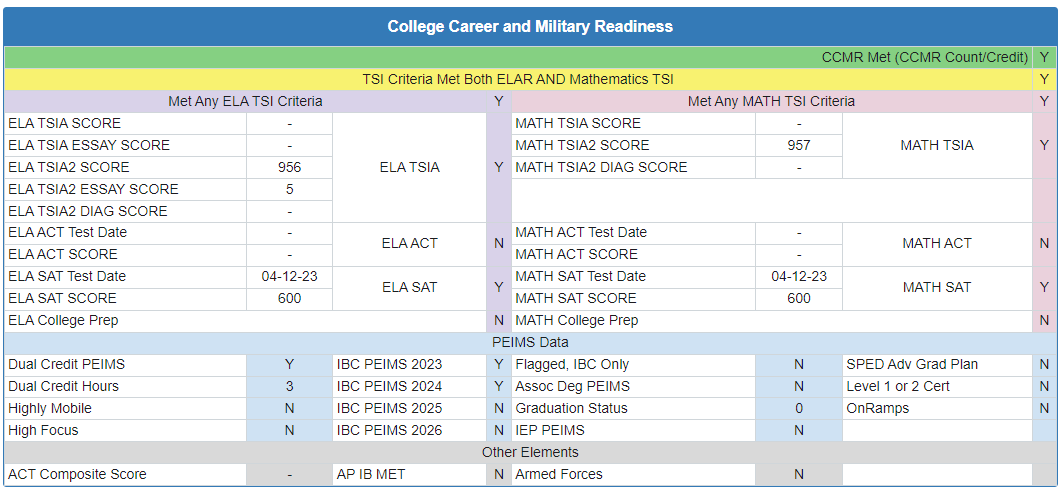Select the Met Any MATH TSI Criteria heading
Screen dimensions: 1061x487
tap(771, 101)
